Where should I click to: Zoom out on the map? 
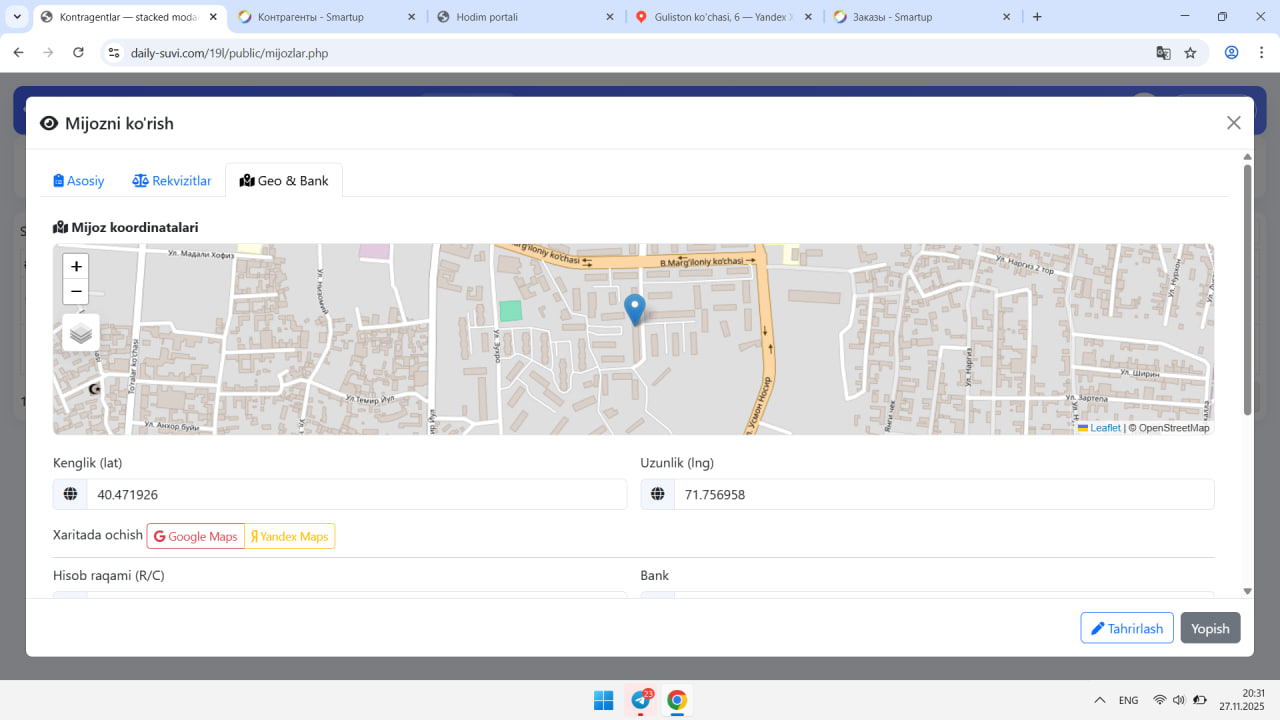[x=76, y=292]
